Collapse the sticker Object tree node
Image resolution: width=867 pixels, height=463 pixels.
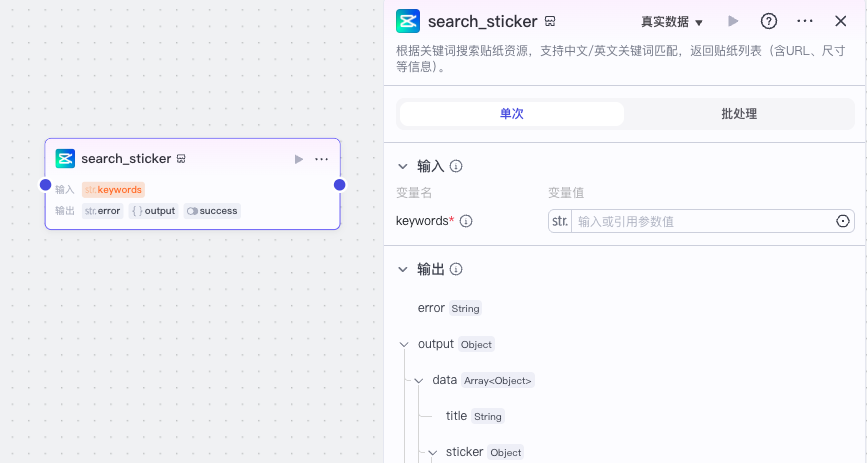(433, 453)
